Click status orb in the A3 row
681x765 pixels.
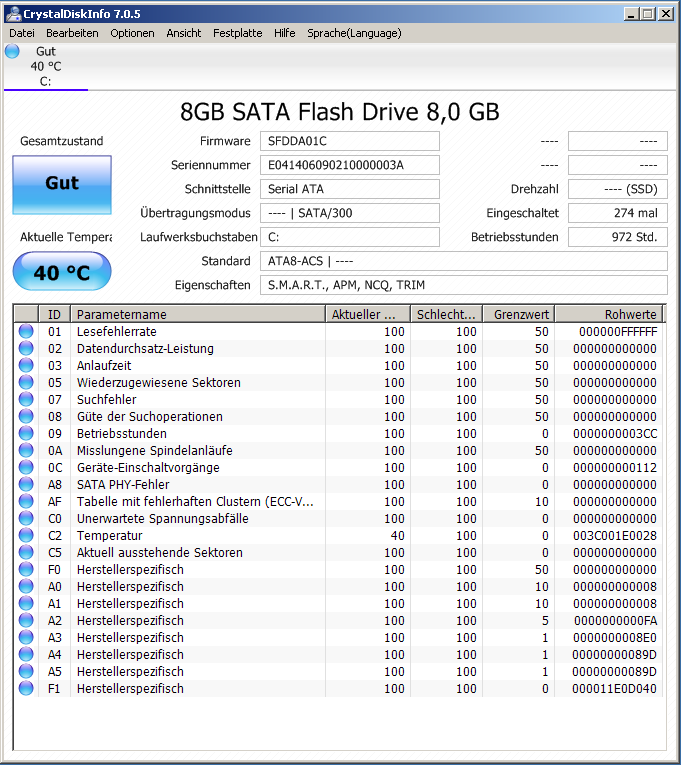point(26,637)
